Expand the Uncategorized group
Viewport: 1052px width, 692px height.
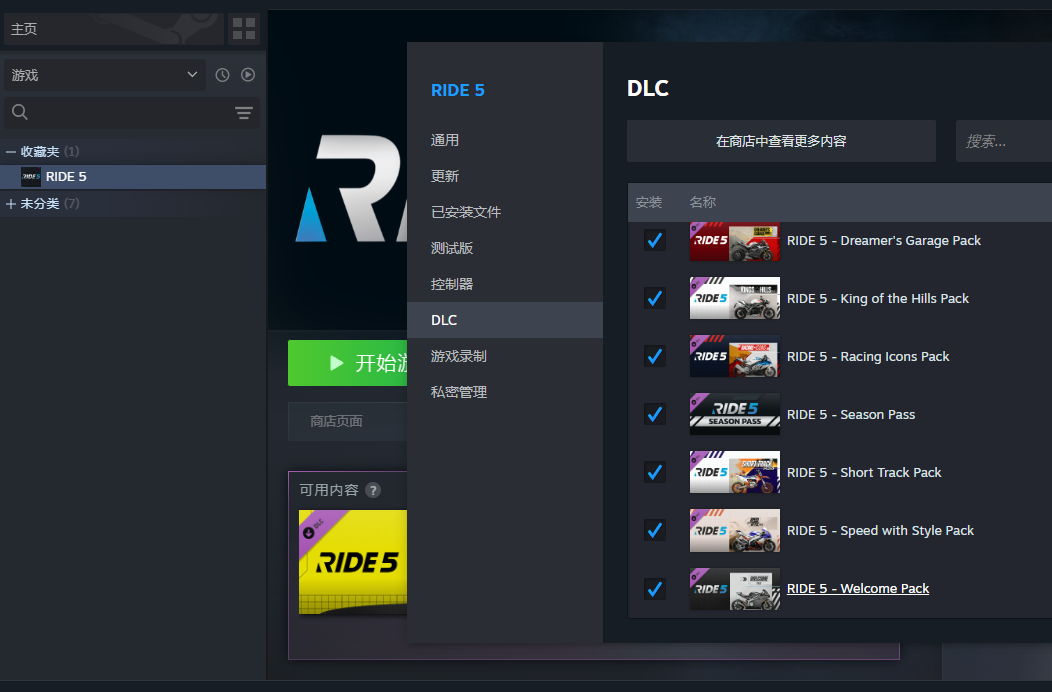(x=11, y=204)
